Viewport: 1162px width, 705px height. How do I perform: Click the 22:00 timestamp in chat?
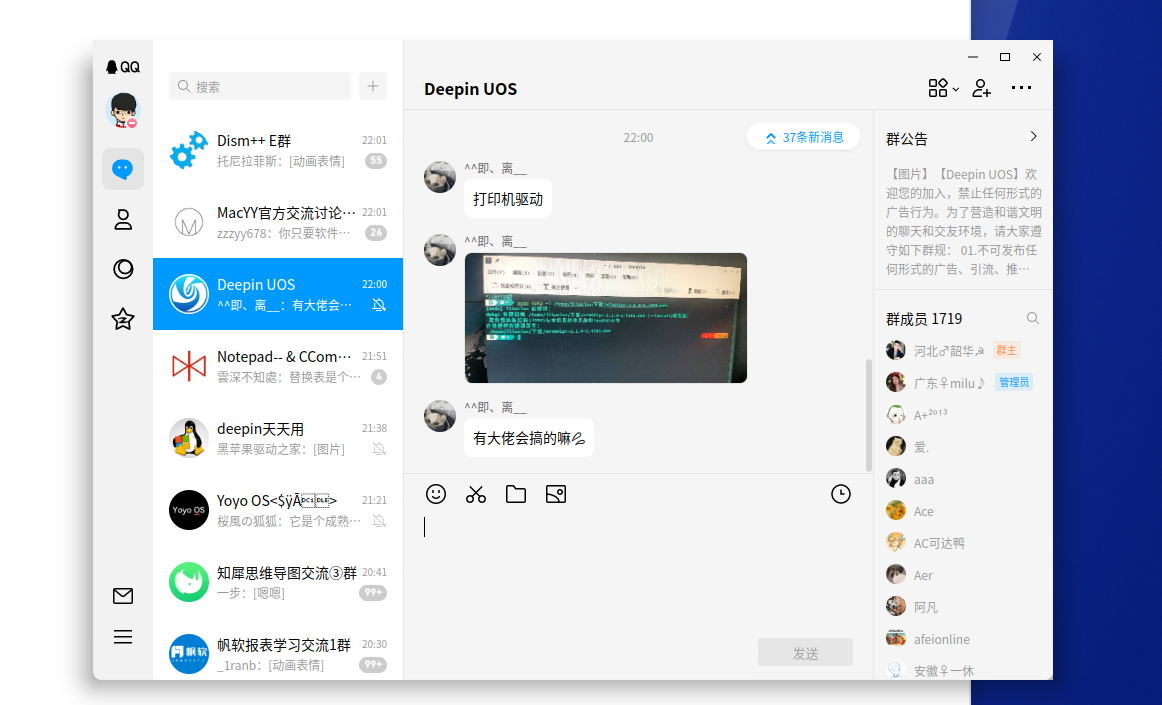[638, 138]
